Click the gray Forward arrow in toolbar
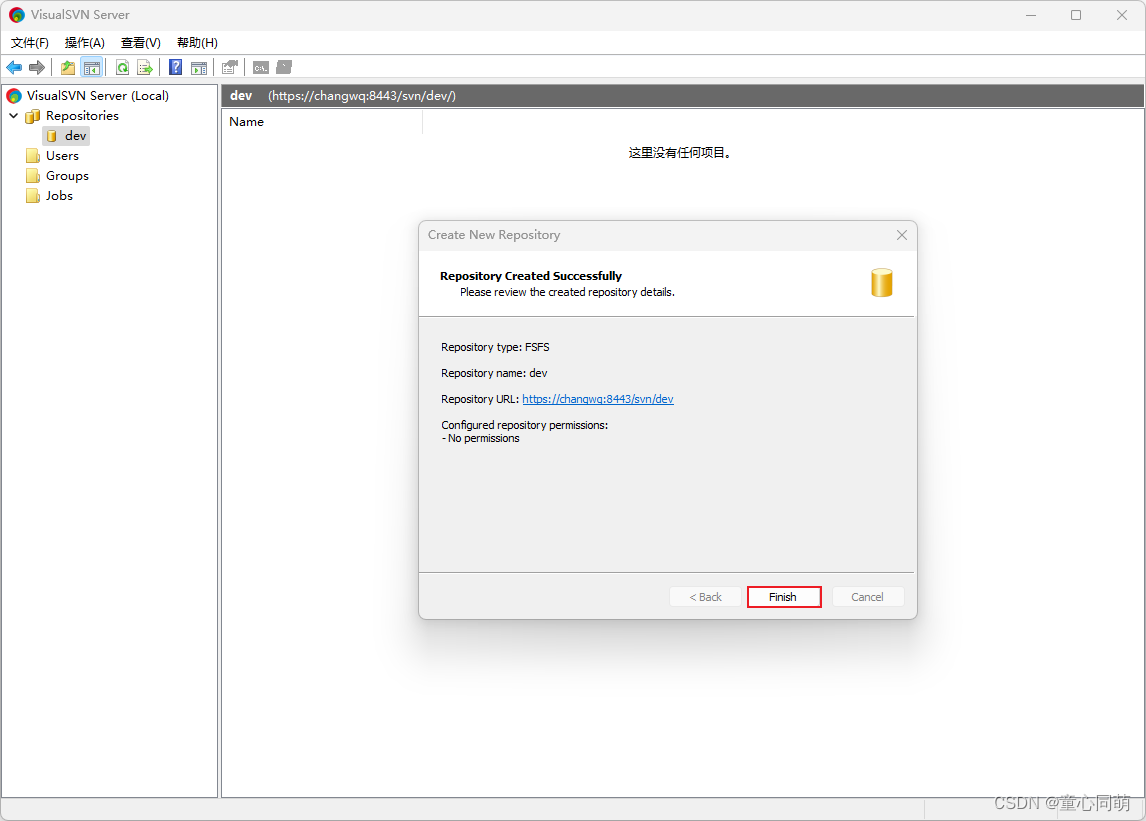 click(37, 68)
